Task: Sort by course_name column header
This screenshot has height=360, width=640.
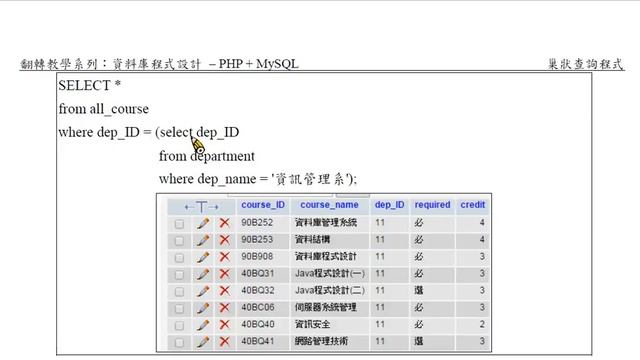Action: point(329,205)
